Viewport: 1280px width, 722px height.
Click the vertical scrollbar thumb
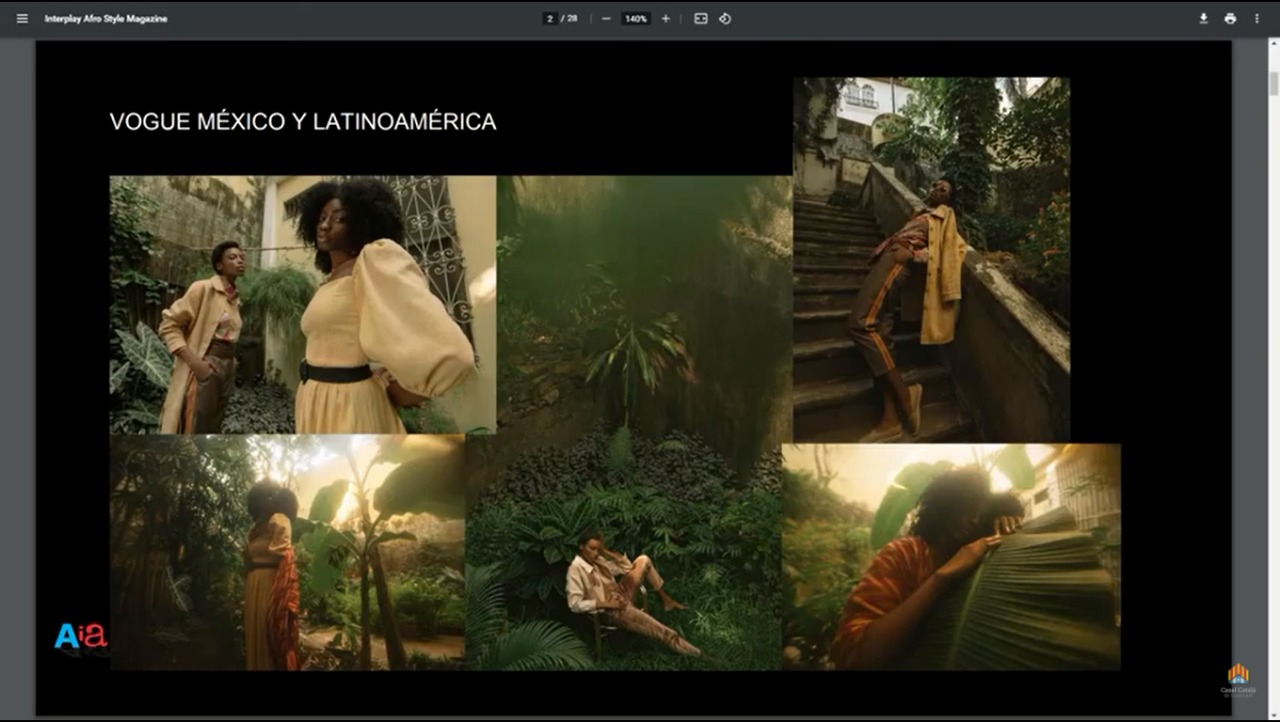1274,83
